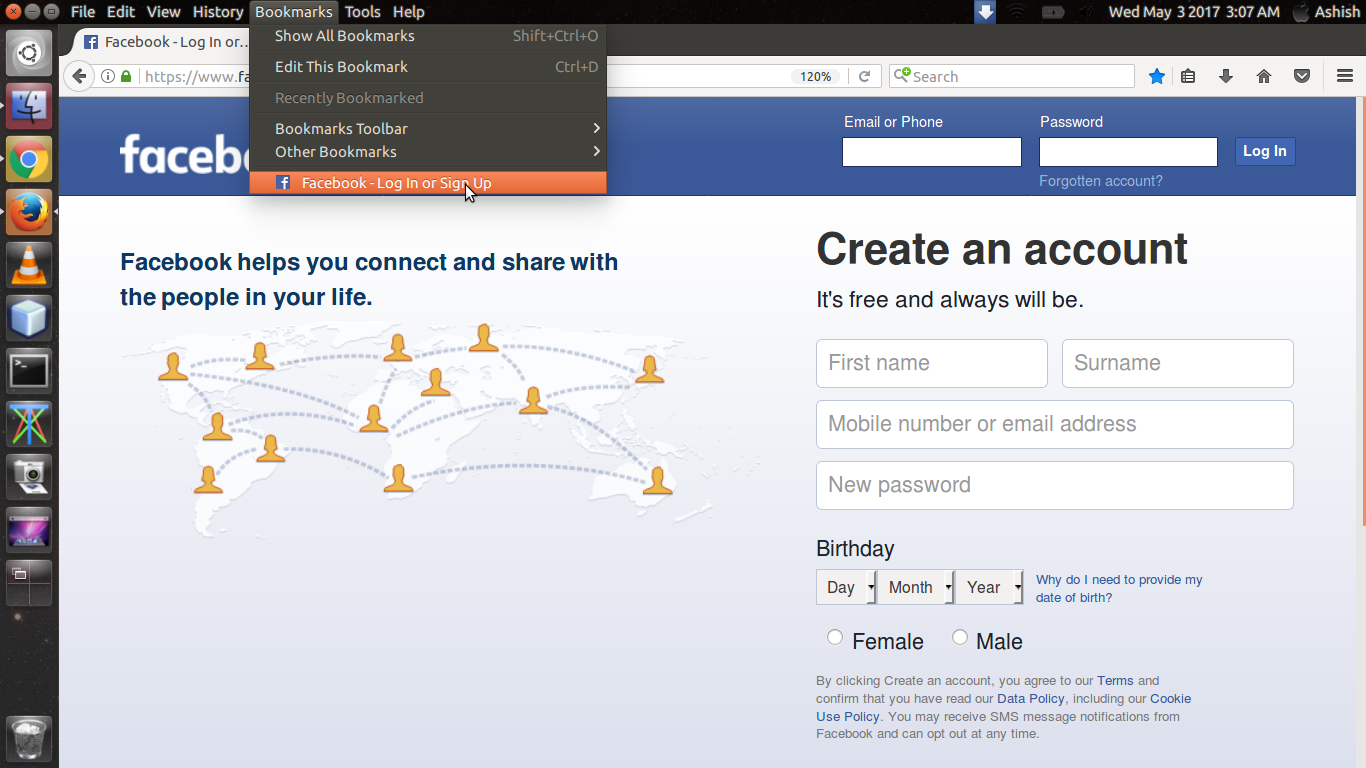Click the Mobile number or email address field

(x=1055, y=424)
